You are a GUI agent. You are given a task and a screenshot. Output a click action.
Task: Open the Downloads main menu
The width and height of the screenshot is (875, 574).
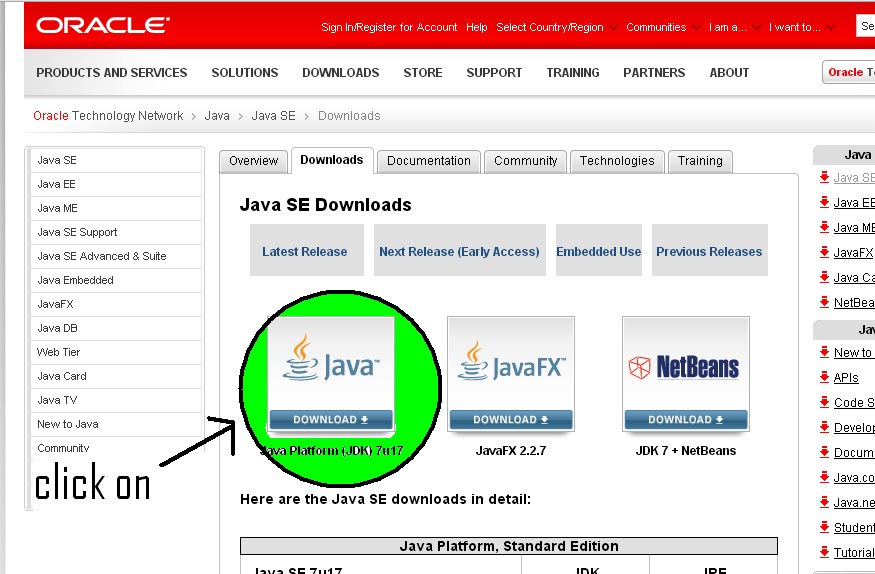click(x=340, y=73)
